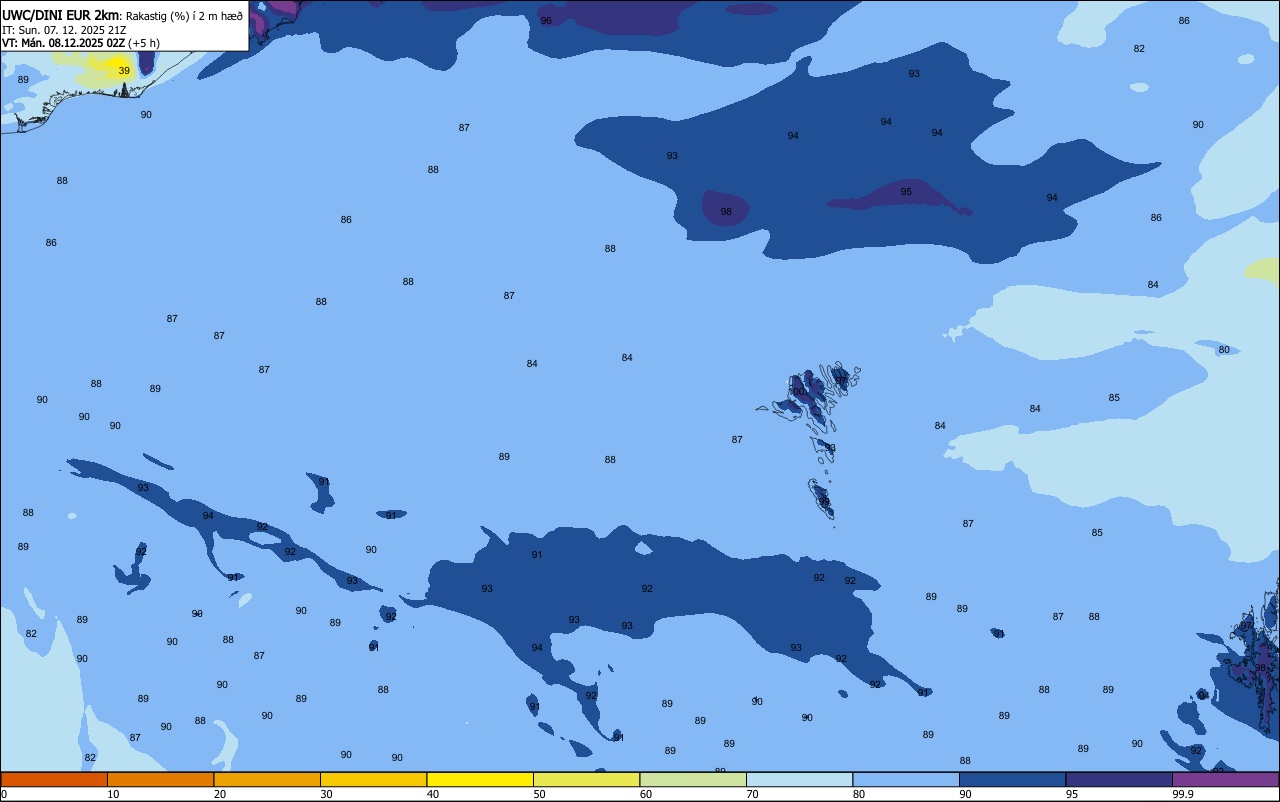
Task: Click the '96' value at the top of the map
Action: click(x=546, y=21)
